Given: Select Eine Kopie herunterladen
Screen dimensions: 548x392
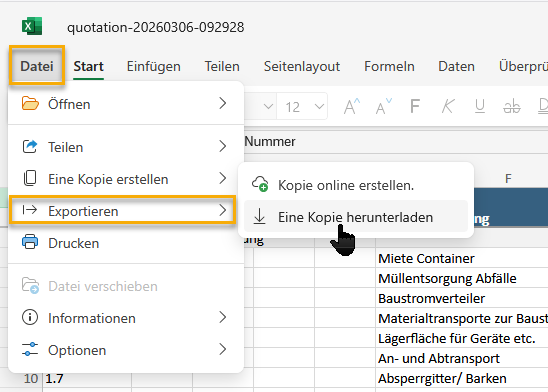Looking at the screenshot, I should point(356,217).
